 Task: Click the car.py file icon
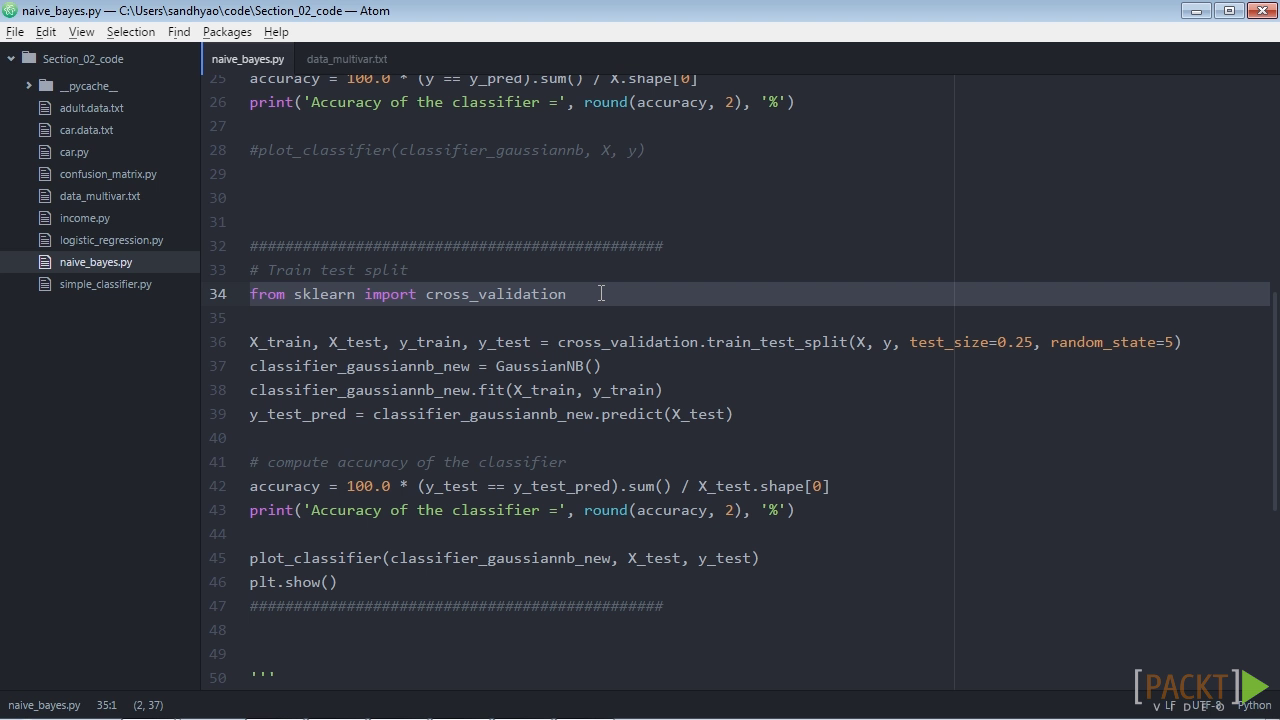(x=45, y=152)
